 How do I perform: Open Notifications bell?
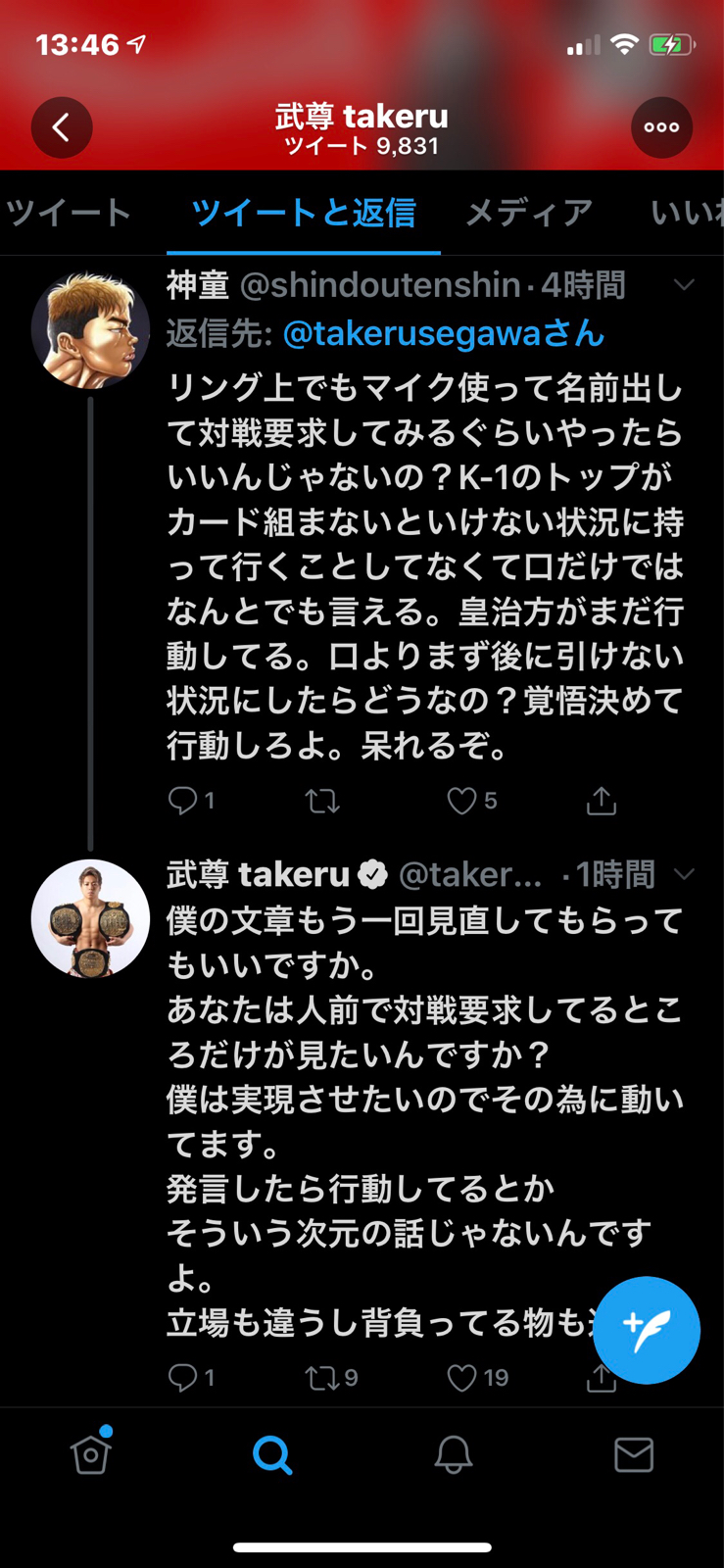(x=454, y=1455)
